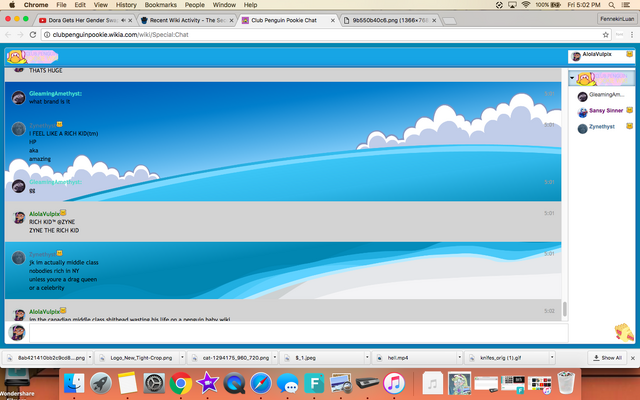Open the FennekinLuan Chrome profile button
Image resolution: width=640 pixels, height=400 pixels.
617,19
